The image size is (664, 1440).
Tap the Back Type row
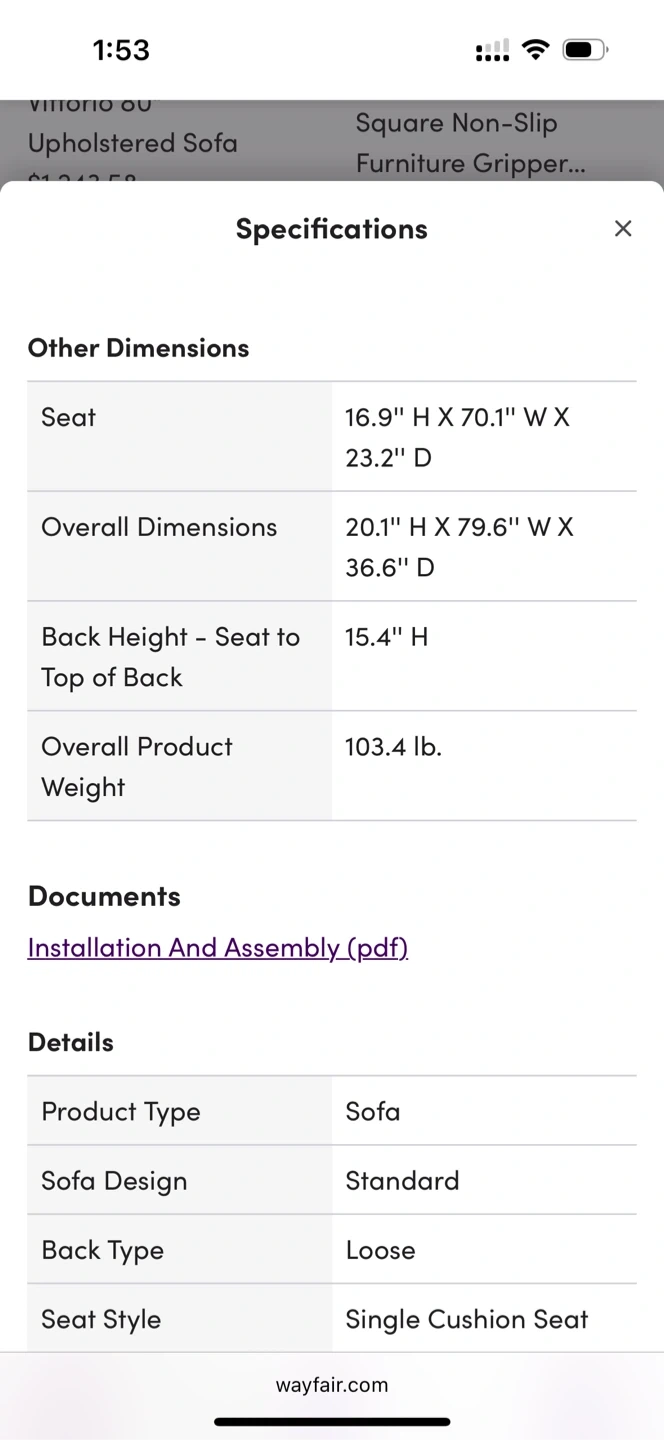(332, 1250)
